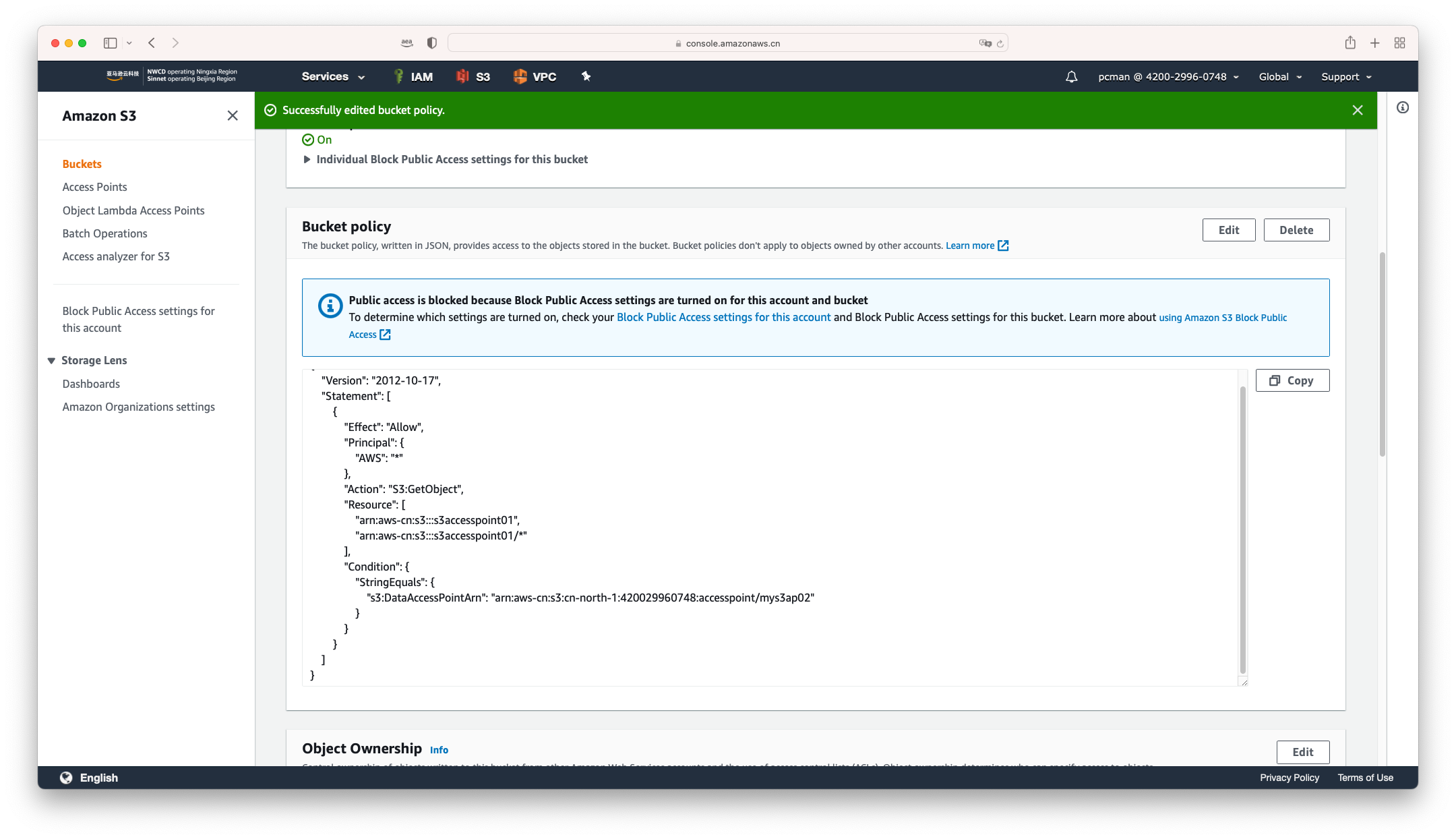
Task: Open the Support dropdown
Action: point(1346,77)
